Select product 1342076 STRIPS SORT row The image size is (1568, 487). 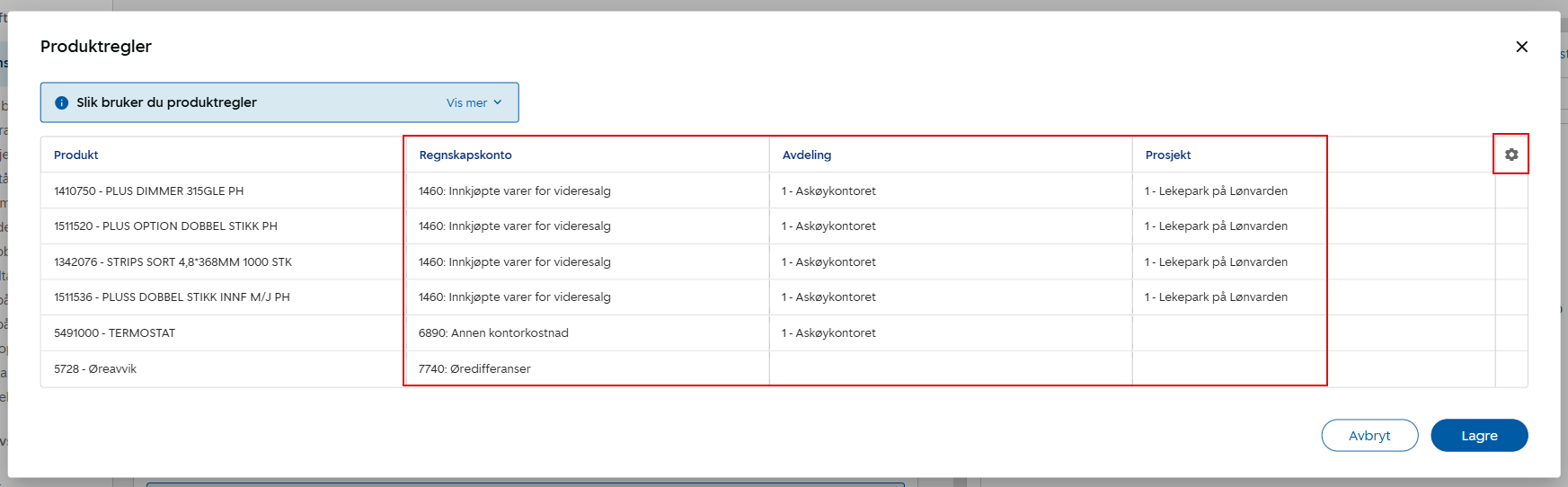pyautogui.click(x=173, y=262)
